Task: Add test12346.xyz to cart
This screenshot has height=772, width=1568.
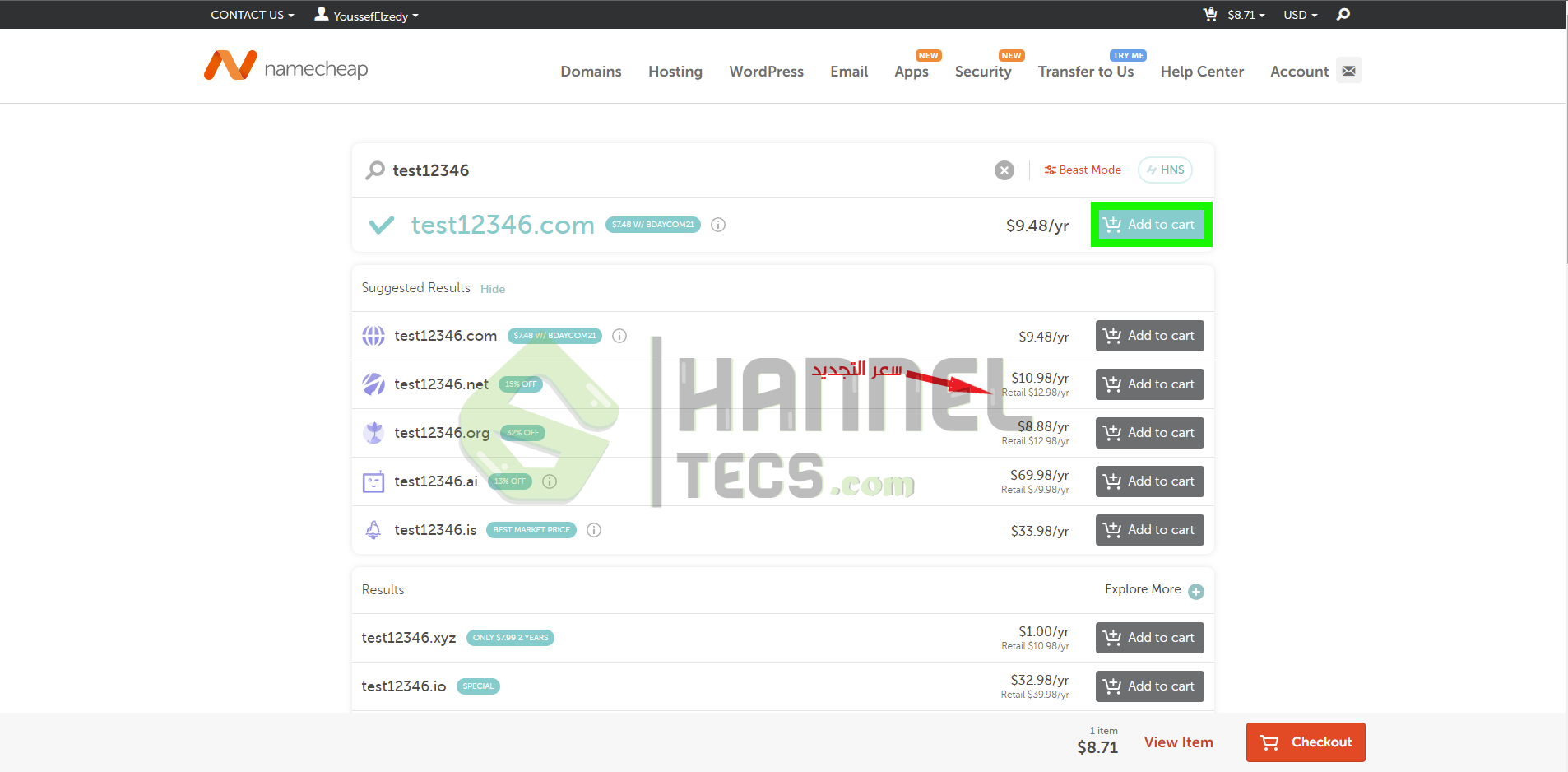Action: pyautogui.click(x=1149, y=638)
